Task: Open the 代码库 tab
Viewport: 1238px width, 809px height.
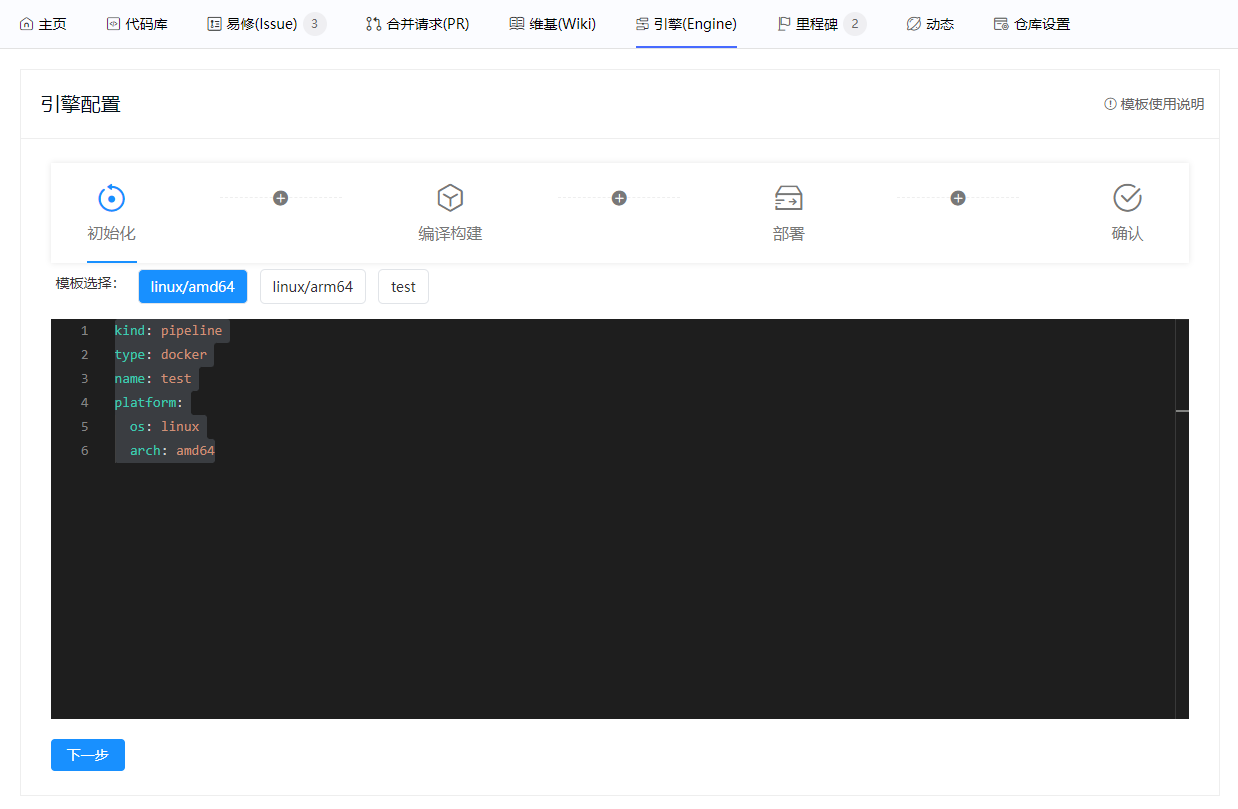Action: click(x=137, y=24)
